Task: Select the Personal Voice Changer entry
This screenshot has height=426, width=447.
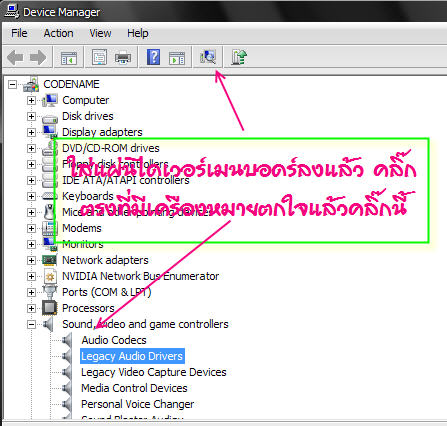Action: click(x=138, y=404)
